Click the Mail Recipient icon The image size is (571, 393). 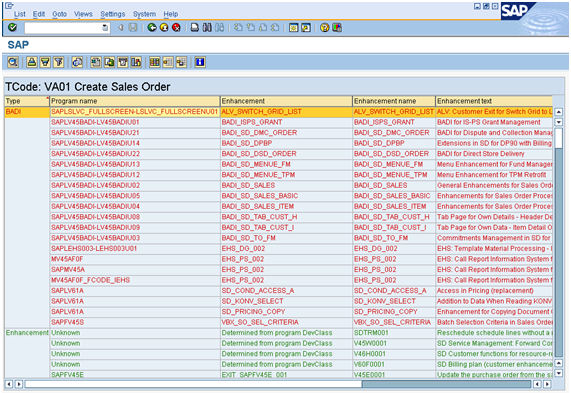tap(123, 62)
